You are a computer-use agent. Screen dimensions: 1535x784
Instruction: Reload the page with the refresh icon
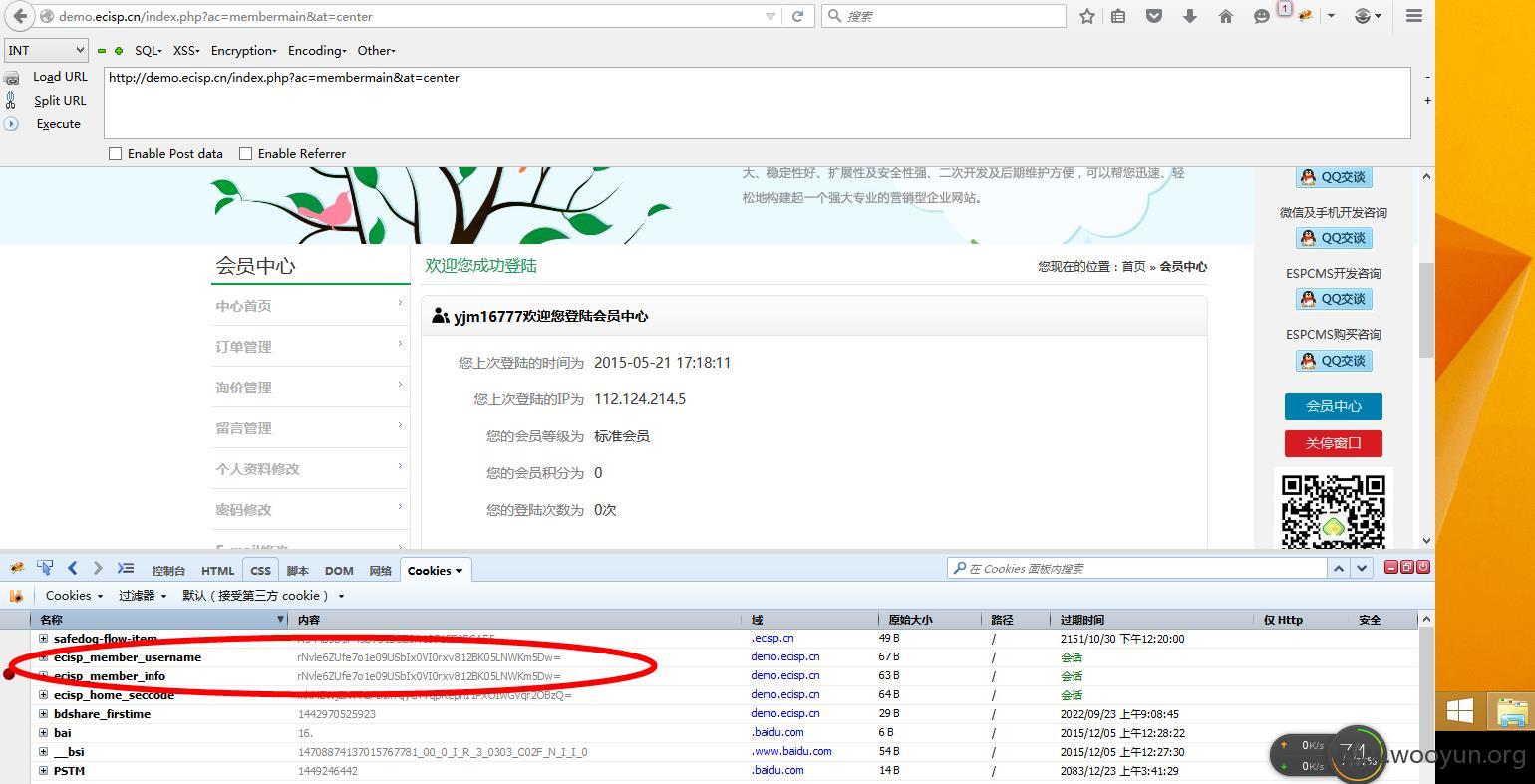click(797, 16)
